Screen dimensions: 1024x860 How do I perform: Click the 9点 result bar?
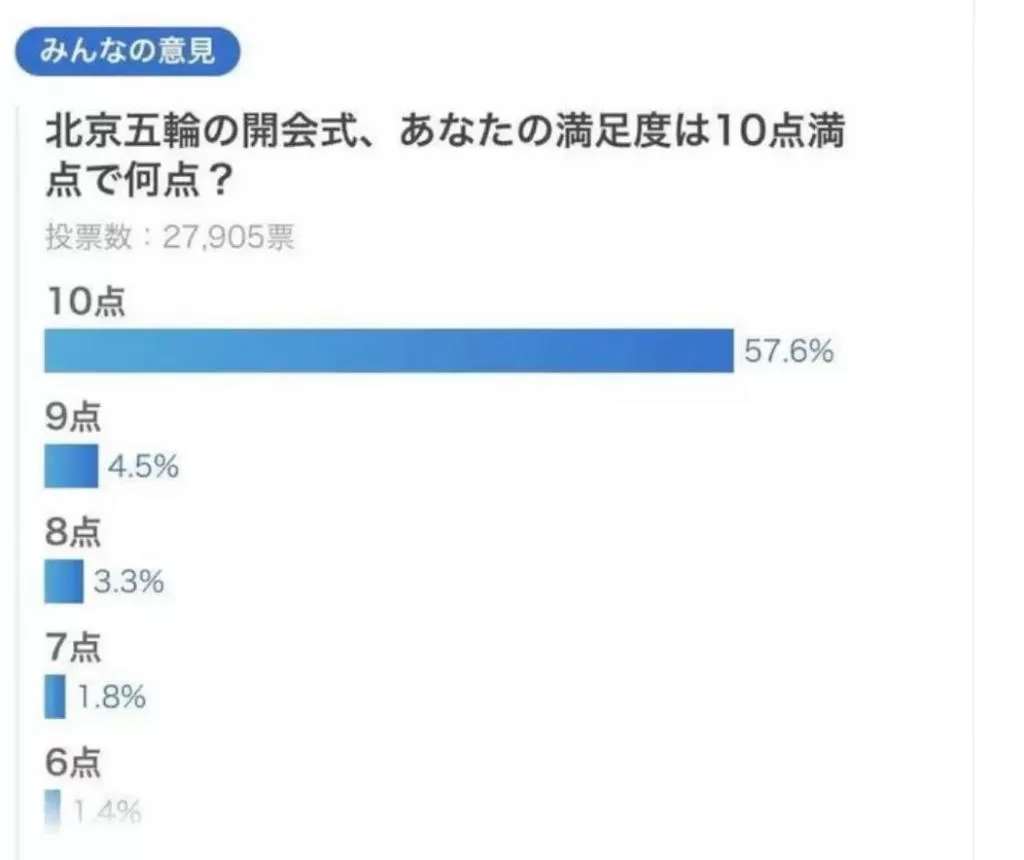click(71, 466)
